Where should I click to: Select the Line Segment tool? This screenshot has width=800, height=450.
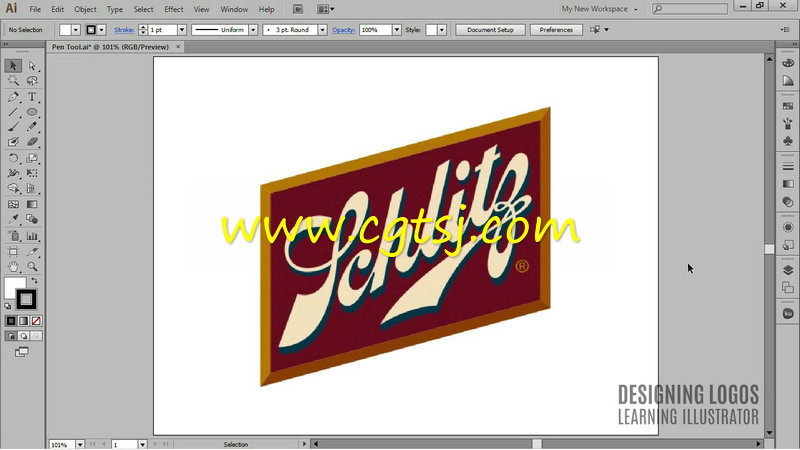[x=13, y=112]
